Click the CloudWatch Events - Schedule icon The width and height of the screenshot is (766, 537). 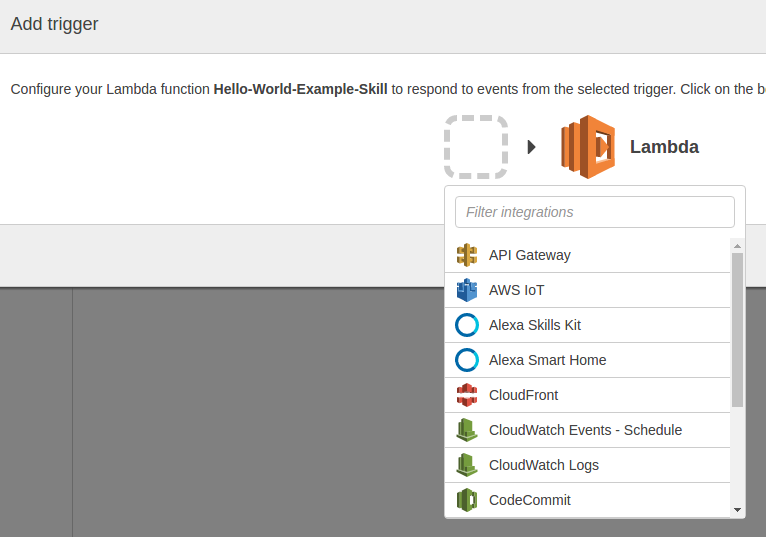tap(467, 430)
